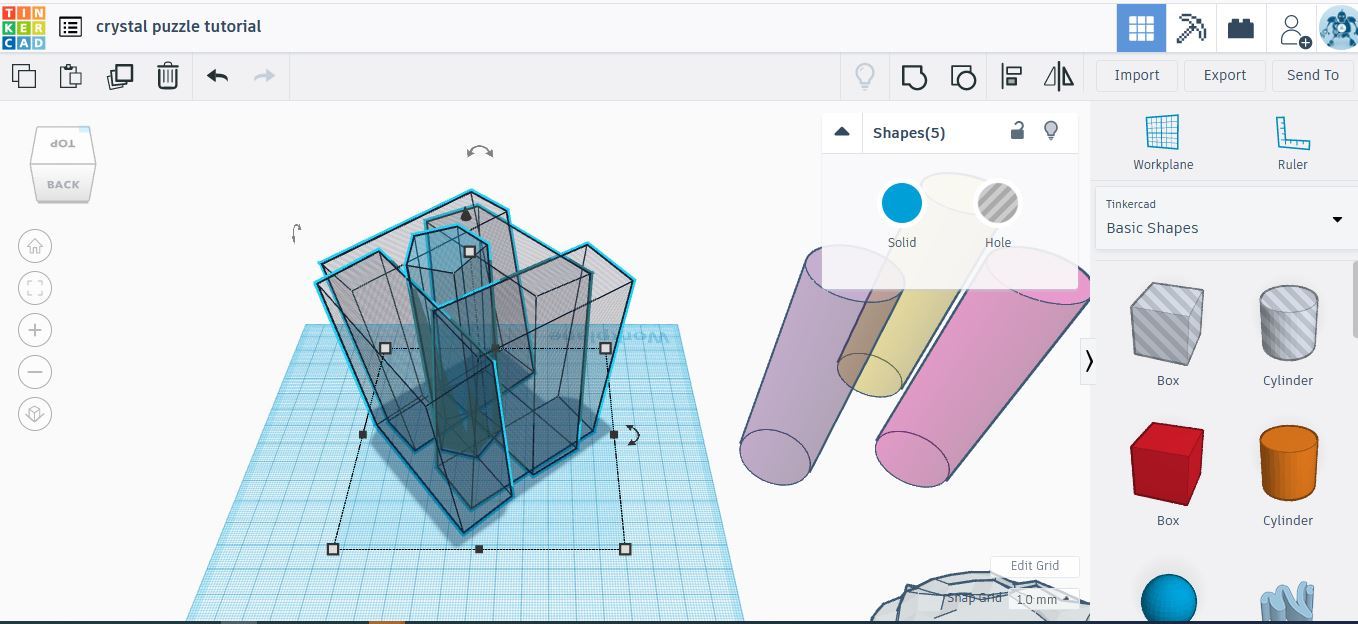Click the Ungroup shapes icon
Image resolution: width=1358 pixels, height=624 pixels.
pos(962,76)
